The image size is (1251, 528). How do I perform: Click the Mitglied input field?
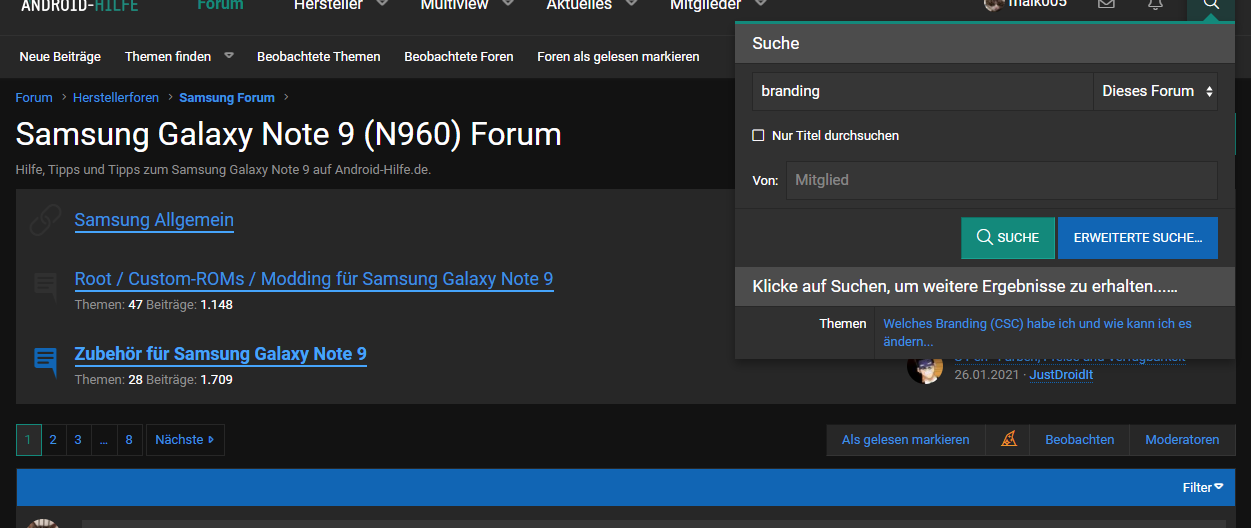[x=1002, y=180]
